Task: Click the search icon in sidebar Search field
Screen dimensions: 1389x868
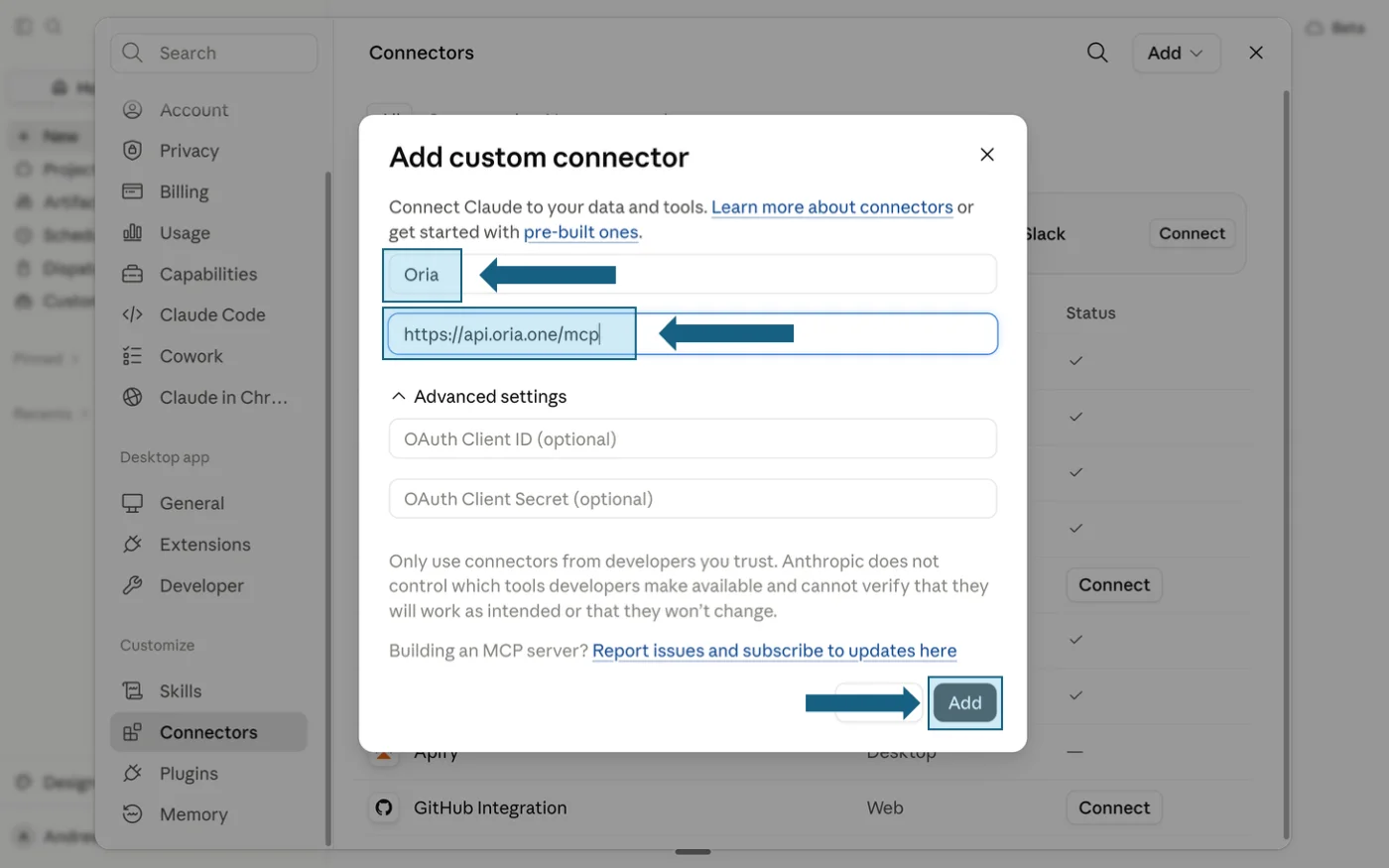Action: coord(133,53)
